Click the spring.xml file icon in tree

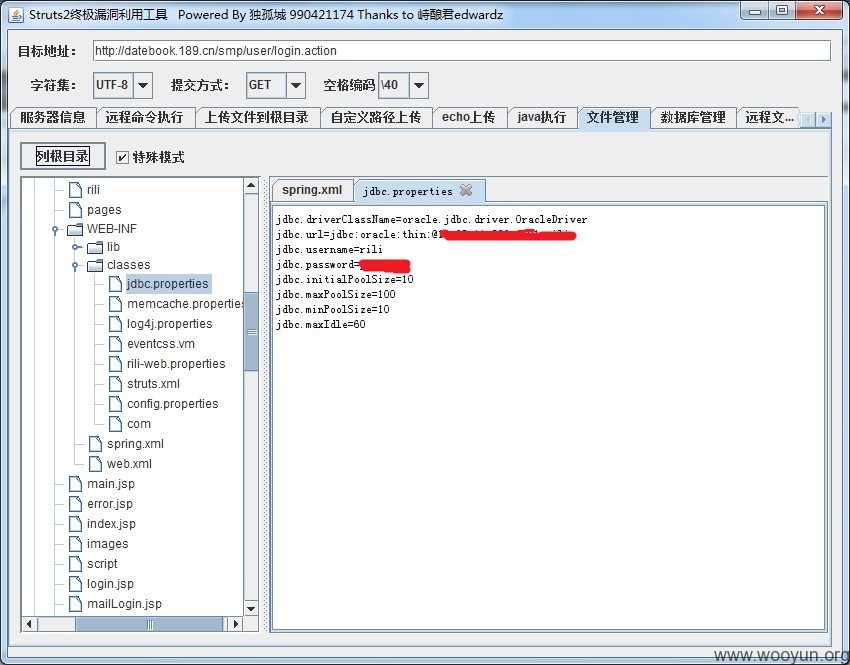(95, 444)
